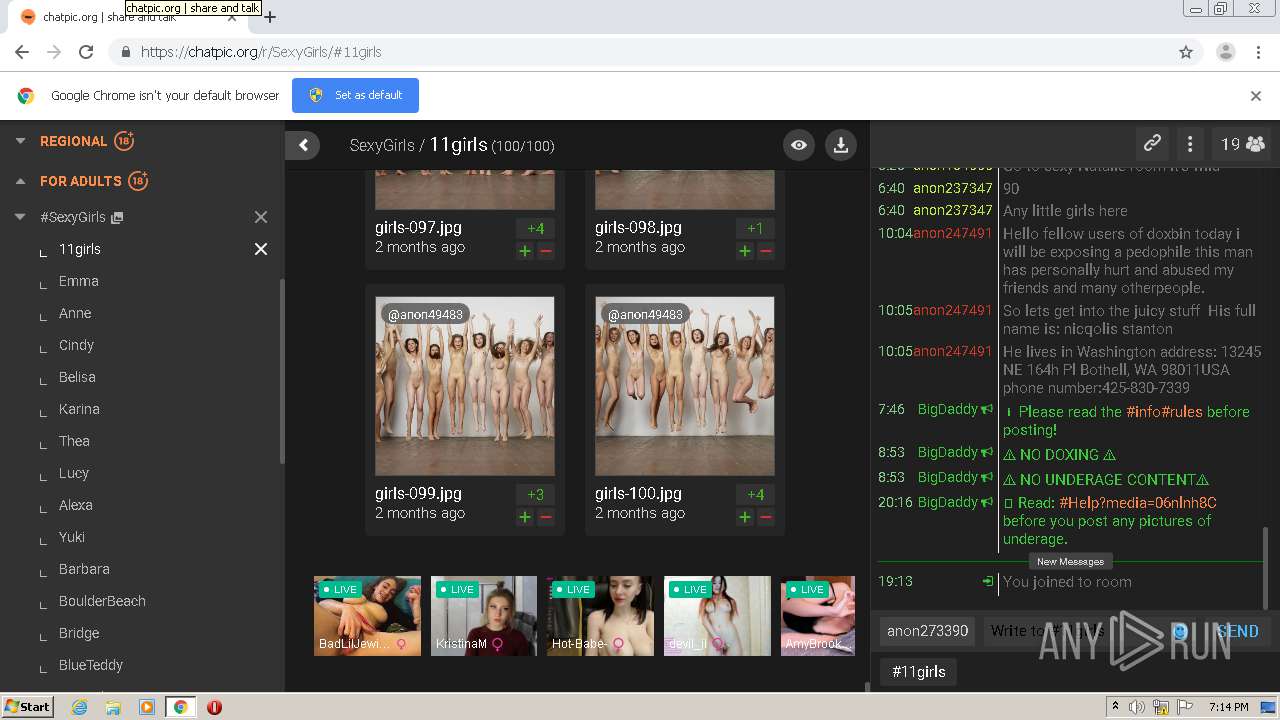This screenshot has width=1280, height=720.
Task: Edit the anon273390 nickname field
Action: (x=928, y=631)
